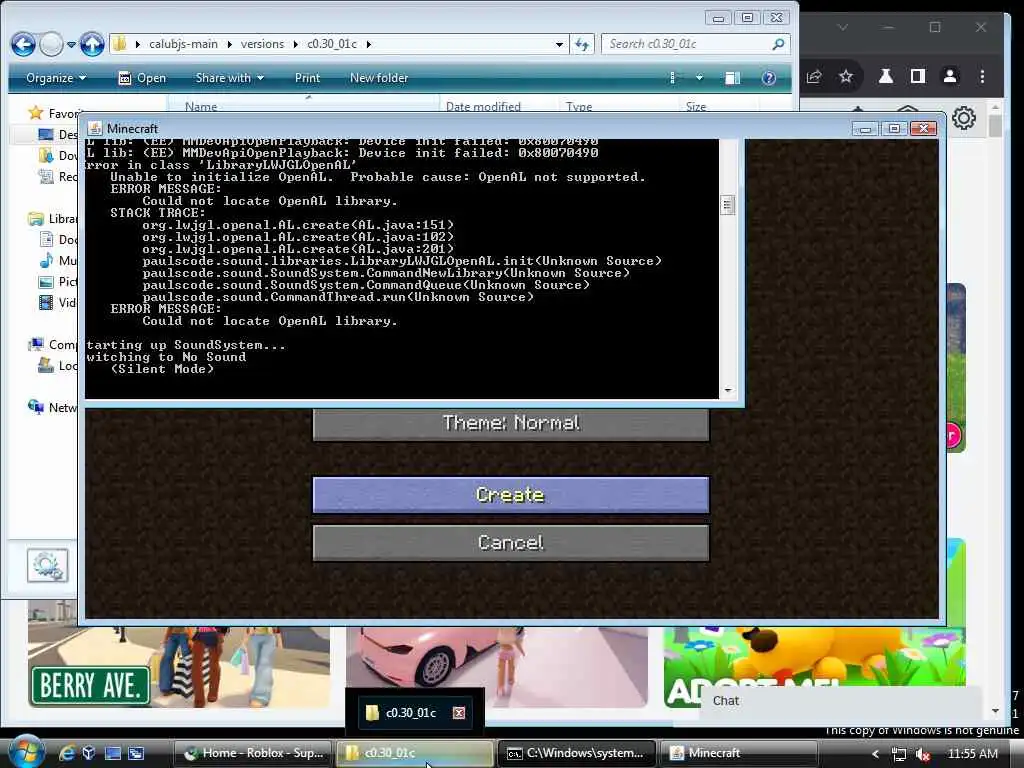
Task: Open the Roblox Chat bar
Action: 840,701
